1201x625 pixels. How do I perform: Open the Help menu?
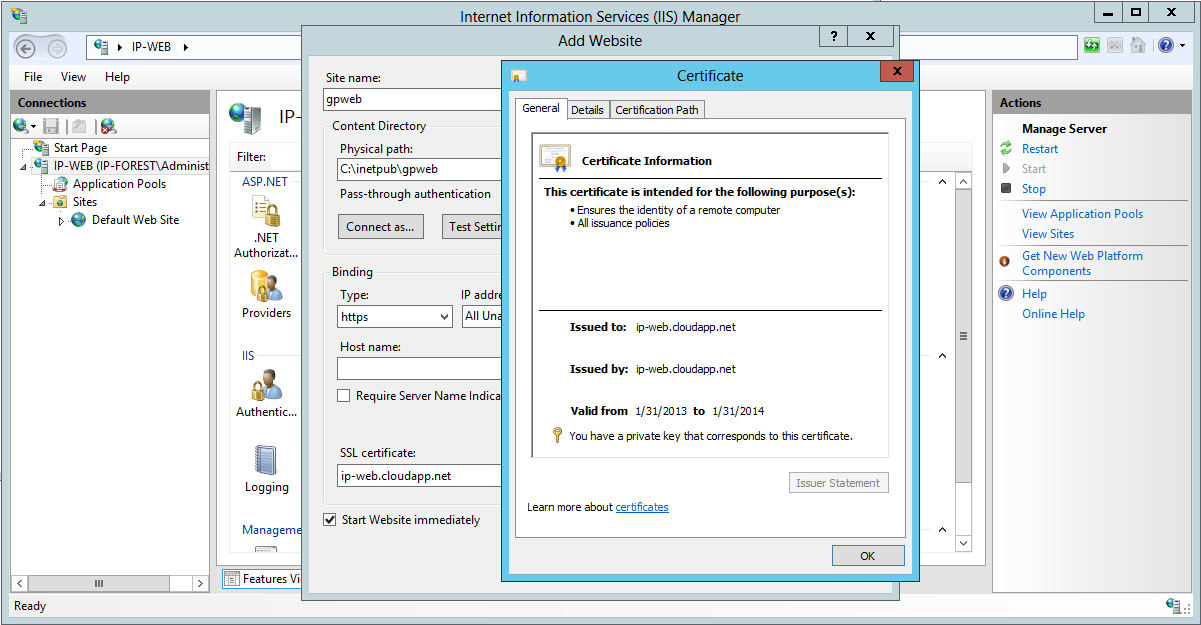tap(117, 77)
